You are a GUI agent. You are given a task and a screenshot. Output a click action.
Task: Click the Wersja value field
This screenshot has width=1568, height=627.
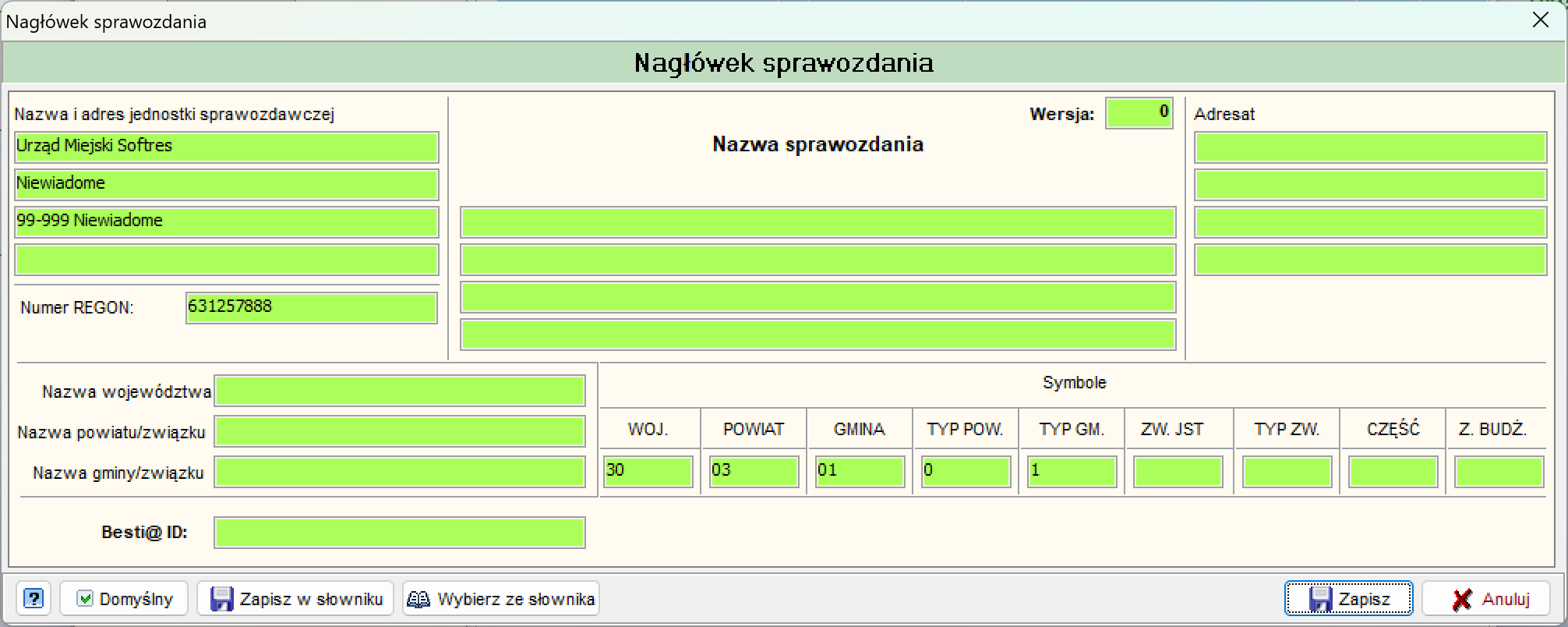click(1139, 113)
